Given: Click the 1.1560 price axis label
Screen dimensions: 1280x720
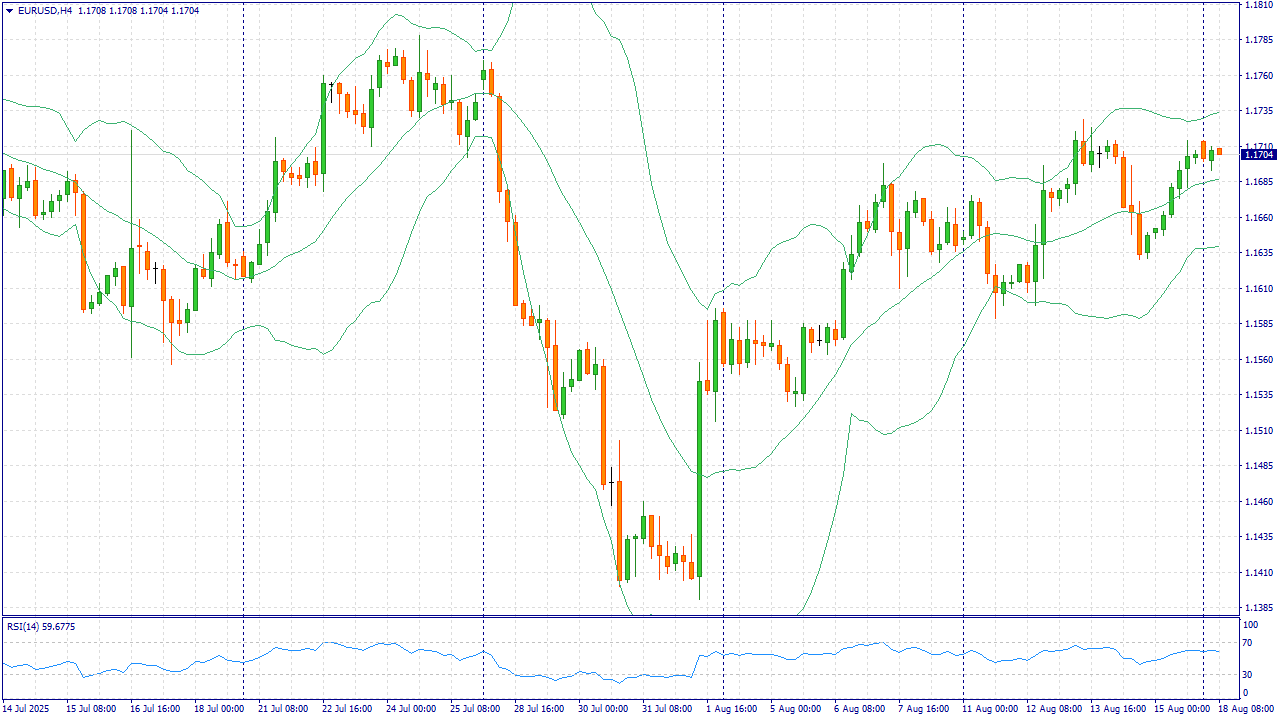Looking at the screenshot, I should (x=1258, y=360).
